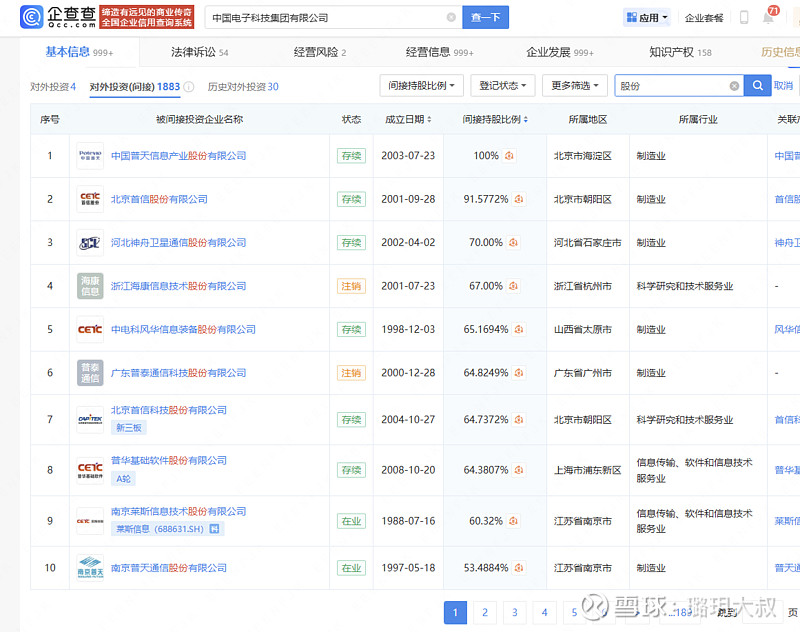
Task: Switch to the 法律诉讼 tab
Action: (x=199, y=52)
